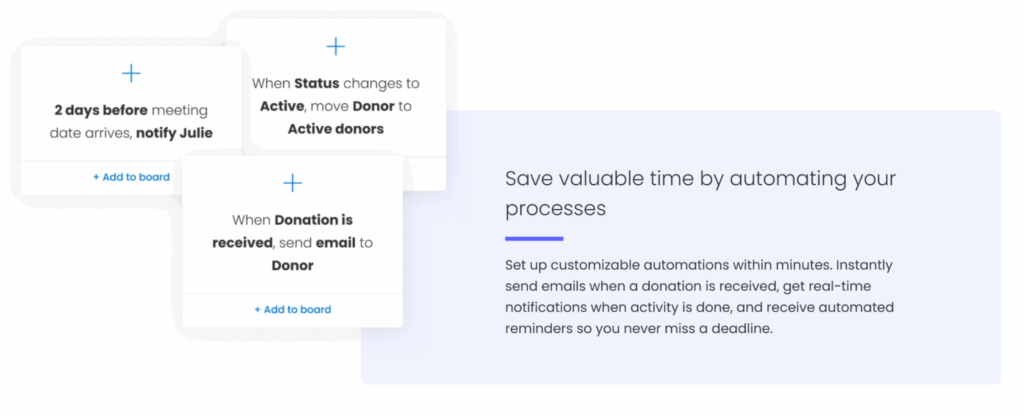Click 'Active' right before 'move Donor'
This screenshot has width=1024, height=416.
pyautogui.click(x=283, y=106)
